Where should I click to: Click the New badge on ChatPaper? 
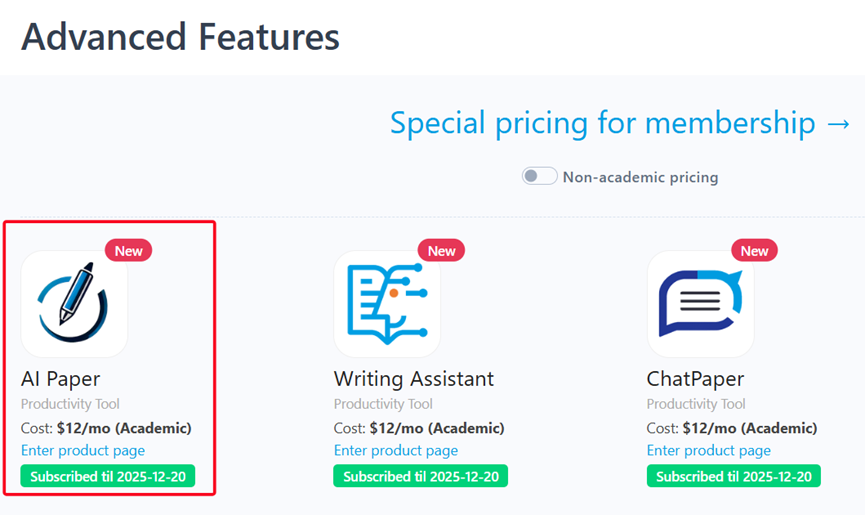pos(754,251)
